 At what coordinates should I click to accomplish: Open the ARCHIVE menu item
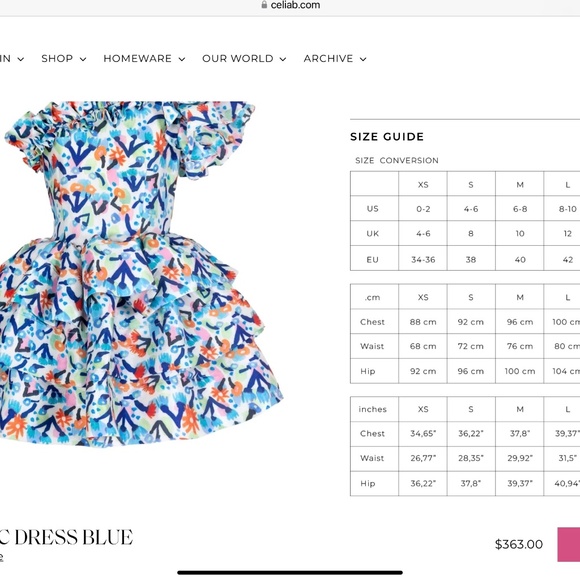click(328, 58)
